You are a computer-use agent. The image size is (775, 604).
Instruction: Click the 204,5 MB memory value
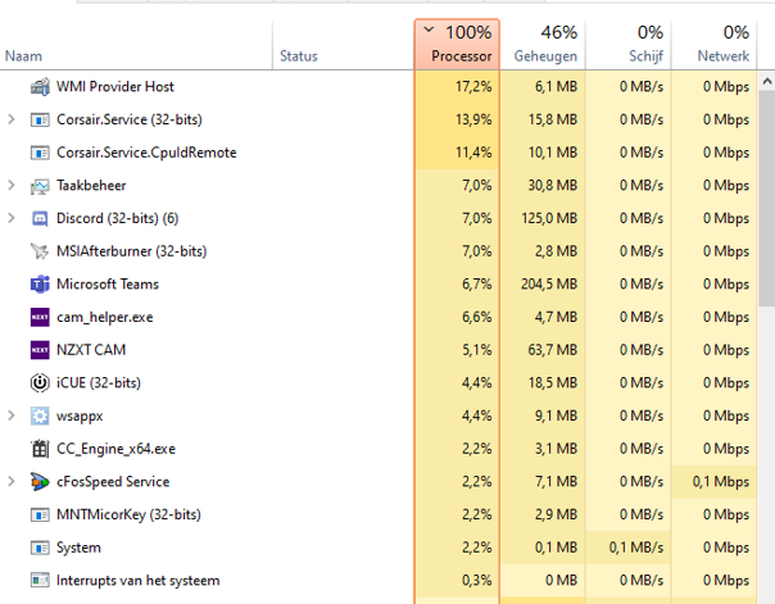tap(549, 284)
